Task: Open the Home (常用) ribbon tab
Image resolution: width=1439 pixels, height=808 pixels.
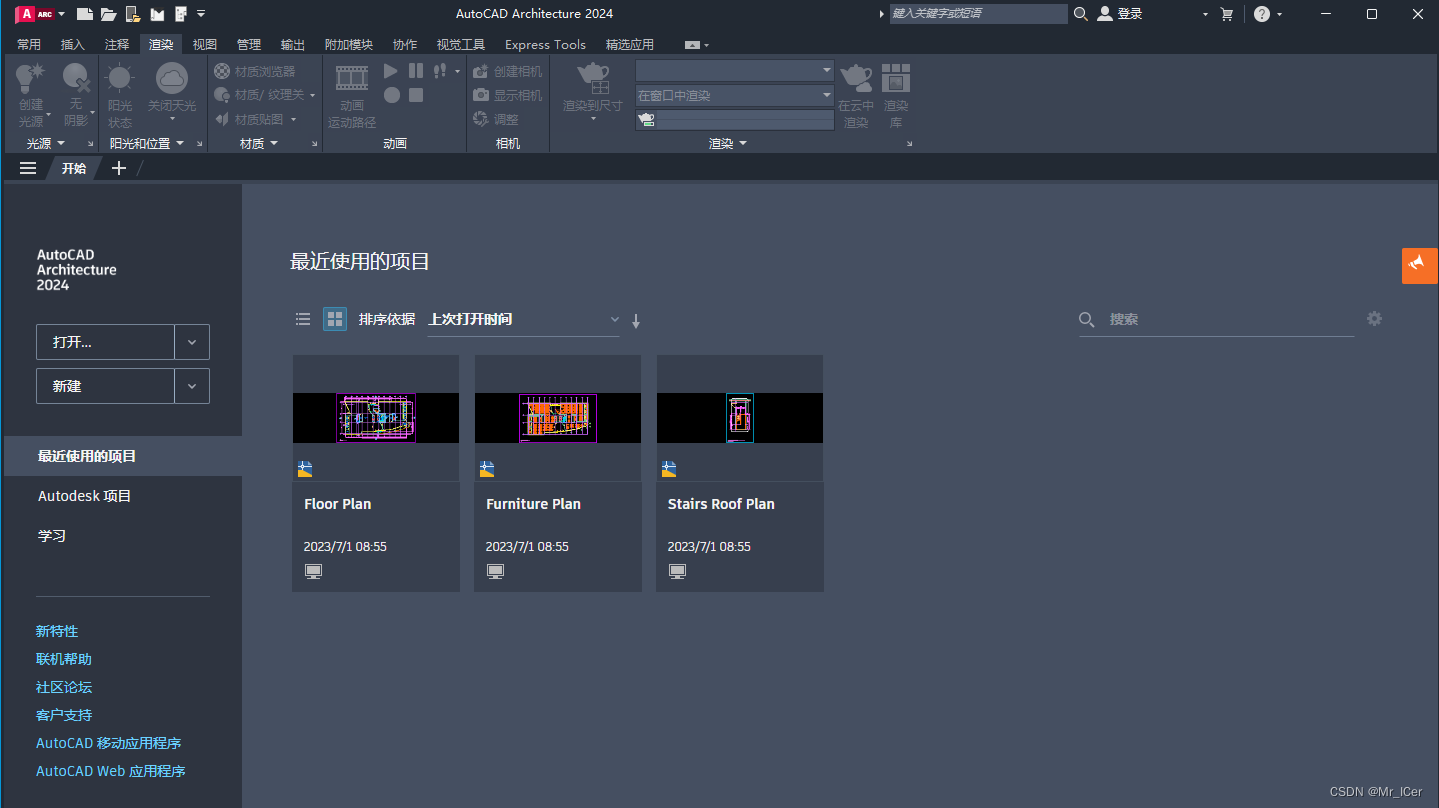Action: [29, 45]
